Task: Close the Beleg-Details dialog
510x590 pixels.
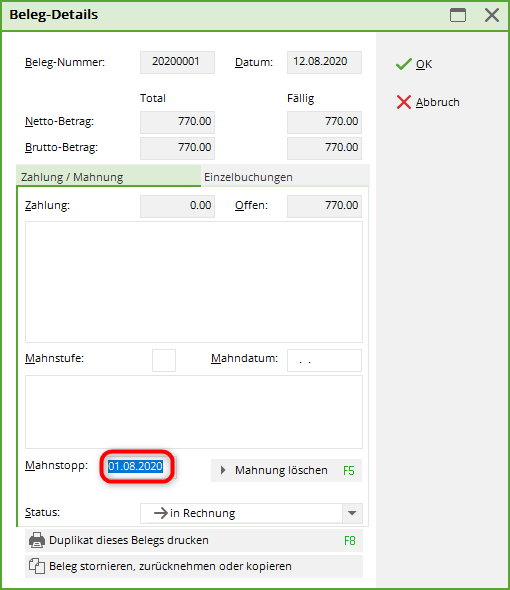Action: pos(492,15)
